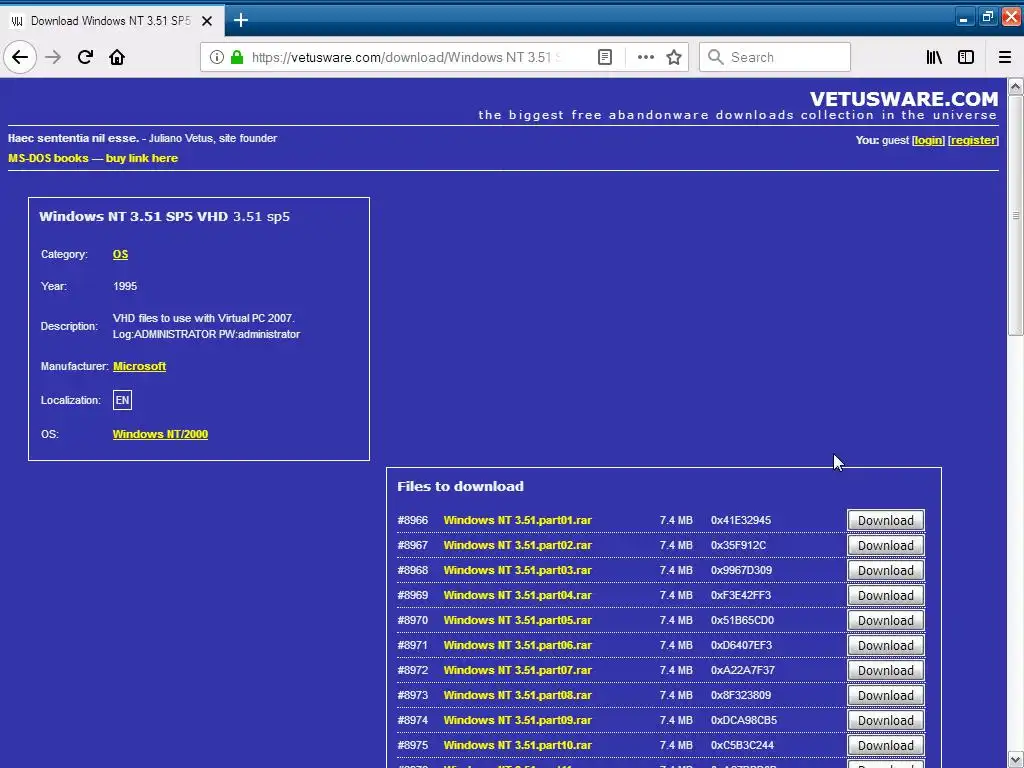Open a new tab with plus icon

tap(240, 20)
